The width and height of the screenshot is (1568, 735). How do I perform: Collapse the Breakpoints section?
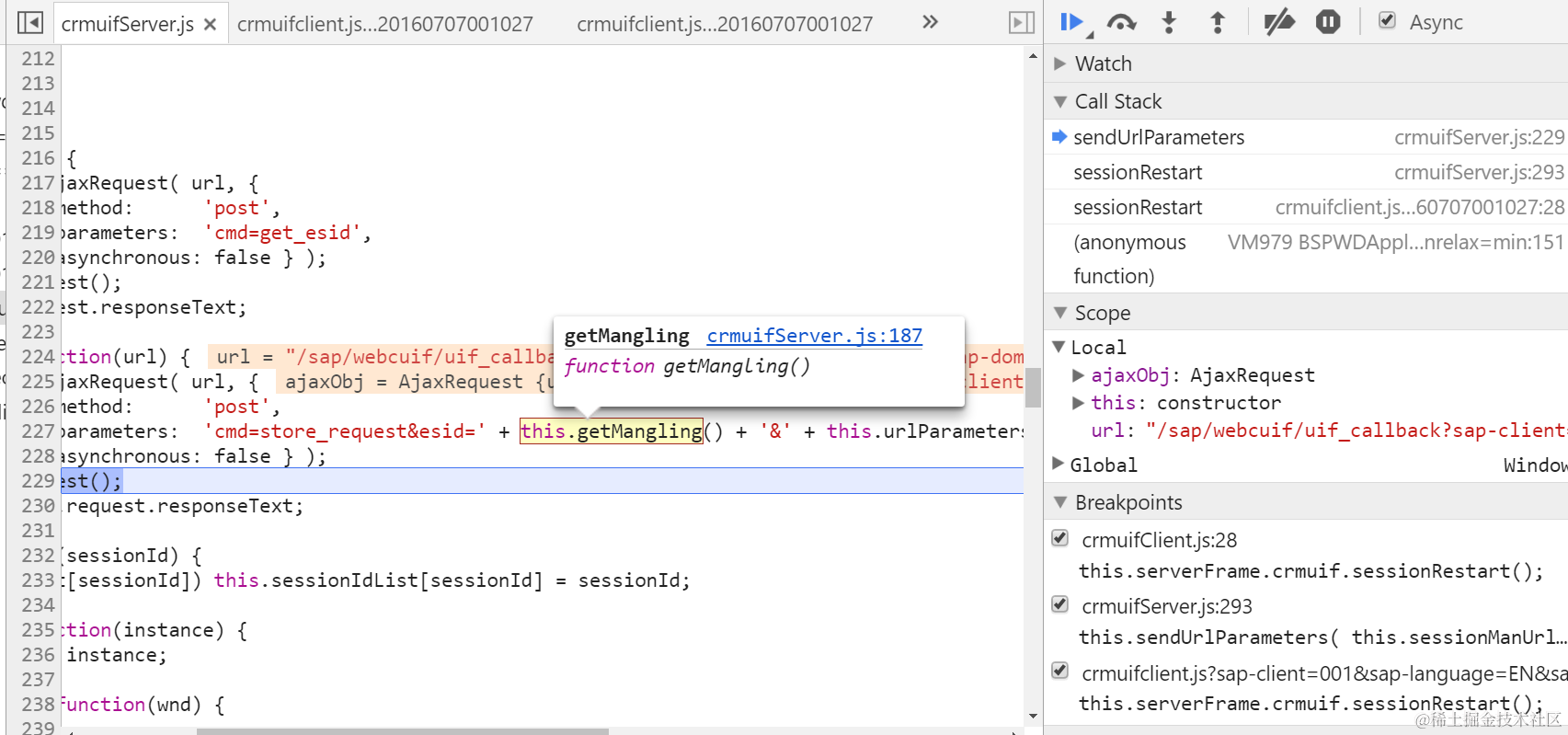(x=1059, y=502)
